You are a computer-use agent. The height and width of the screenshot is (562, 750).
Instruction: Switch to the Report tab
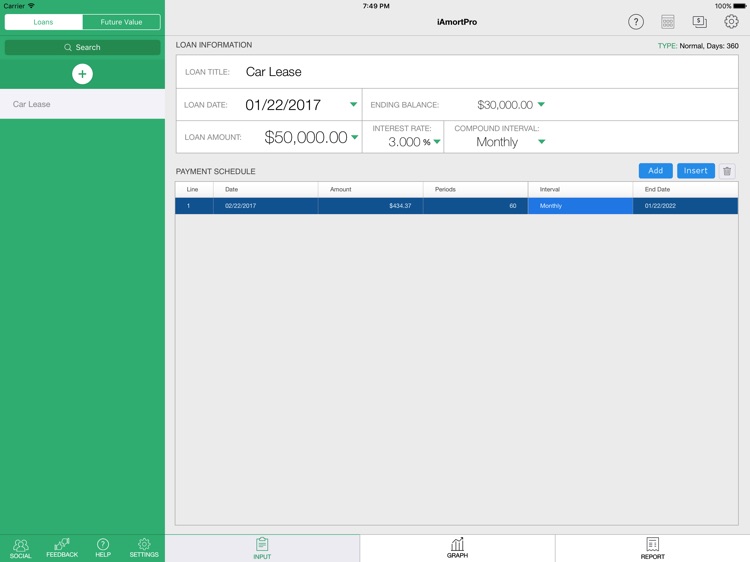coord(652,548)
